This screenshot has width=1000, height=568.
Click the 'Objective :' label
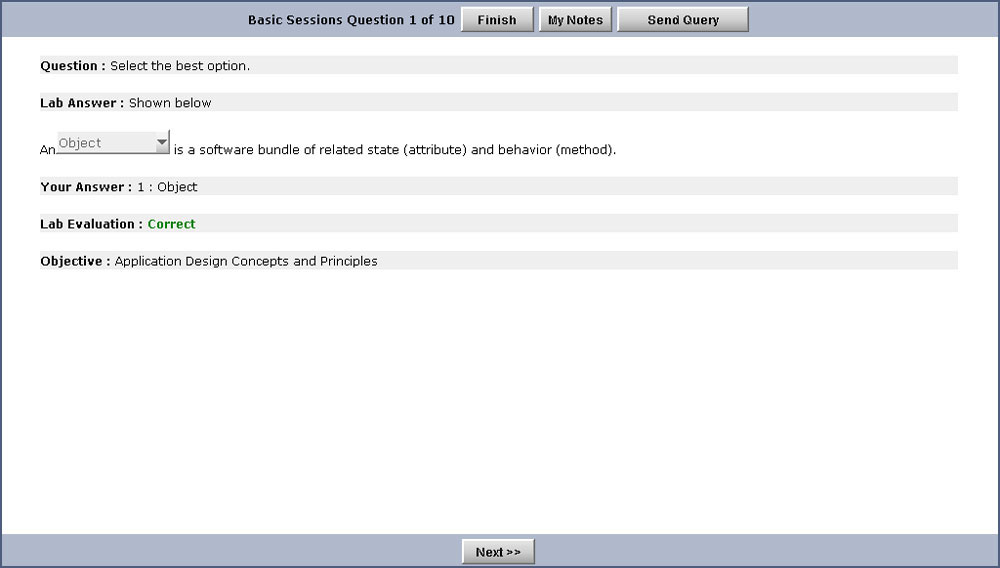point(75,261)
